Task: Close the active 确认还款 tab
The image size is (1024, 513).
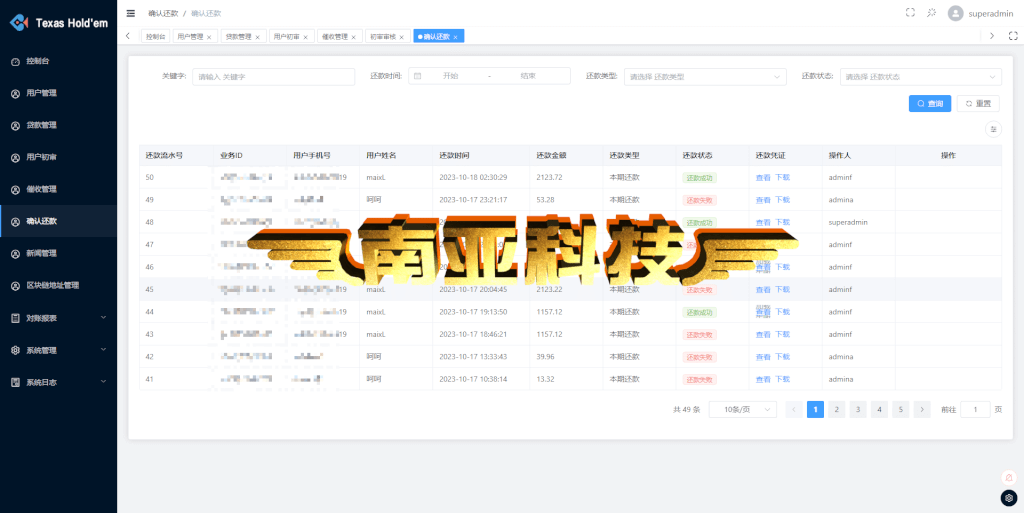Action: click(x=455, y=37)
